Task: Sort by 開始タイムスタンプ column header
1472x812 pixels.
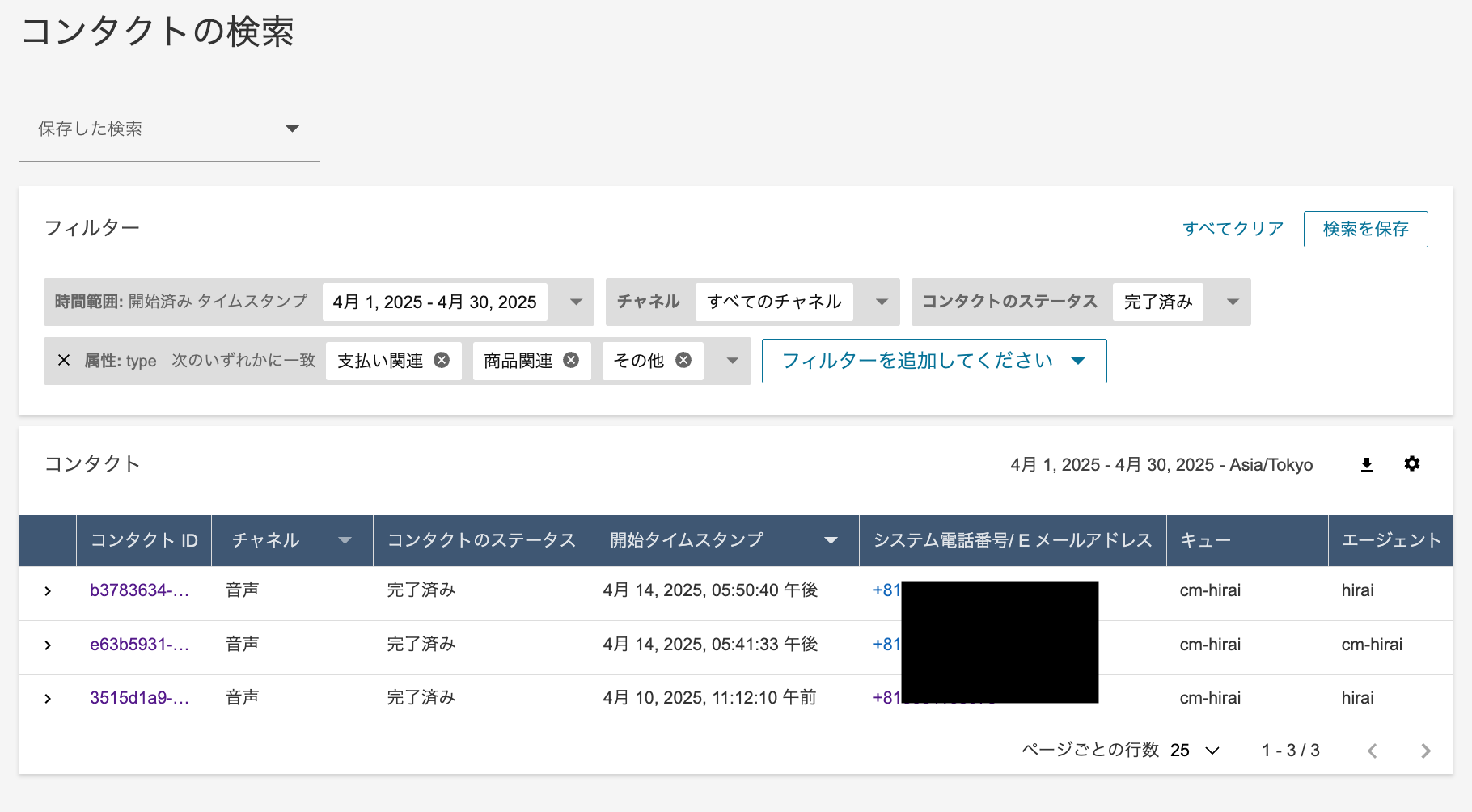Action: click(x=724, y=540)
